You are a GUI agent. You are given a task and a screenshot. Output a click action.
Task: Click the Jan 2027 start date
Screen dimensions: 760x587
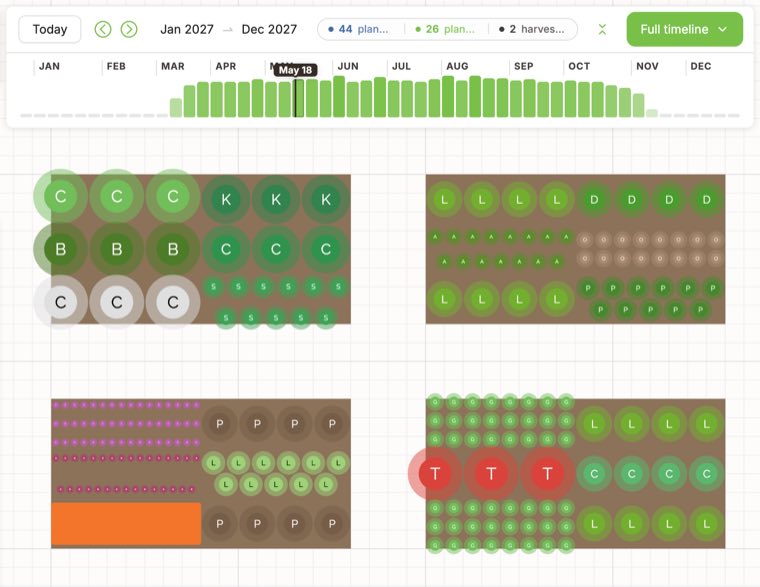coord(187,29)
